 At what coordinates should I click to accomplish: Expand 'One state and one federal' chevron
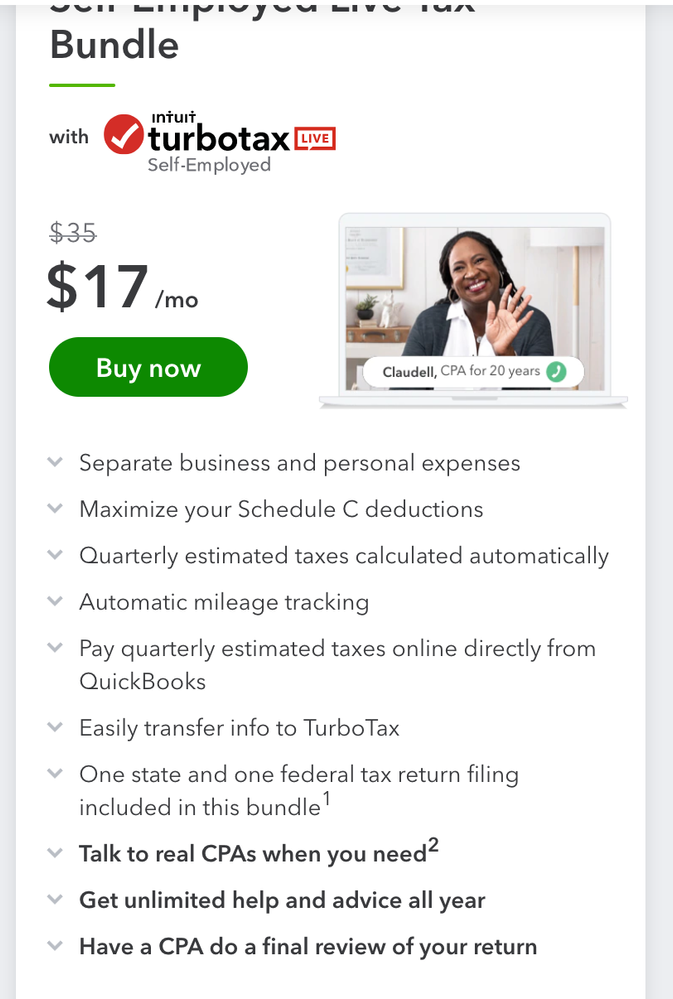click(x=56, y=773)
